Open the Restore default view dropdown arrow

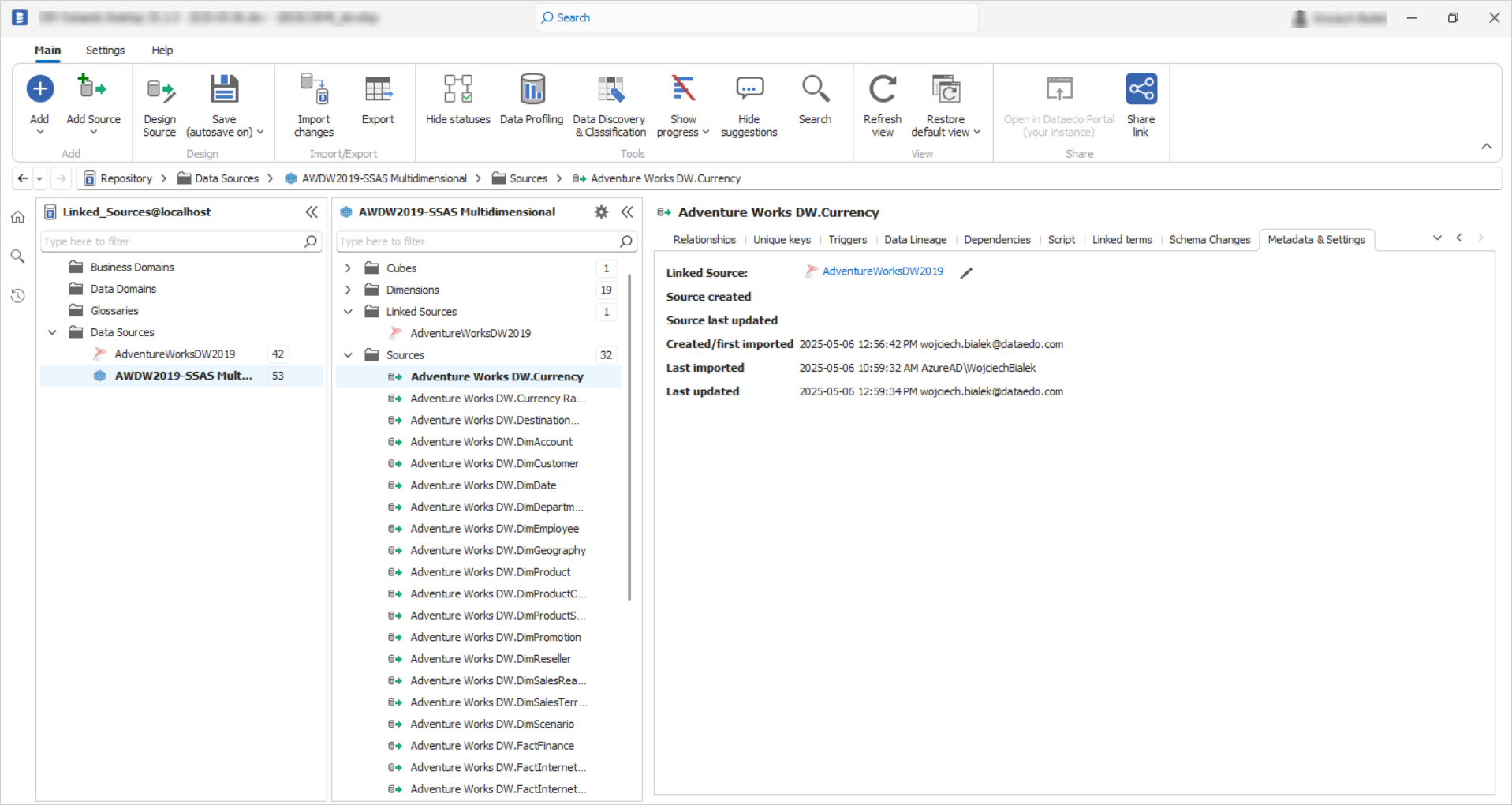coord(977,133)
